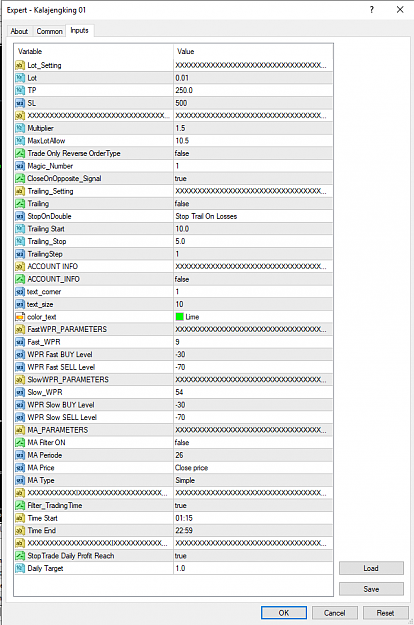Edit the Slow_WPR value 54
This screenshot has height=625, width=414.
253,392
